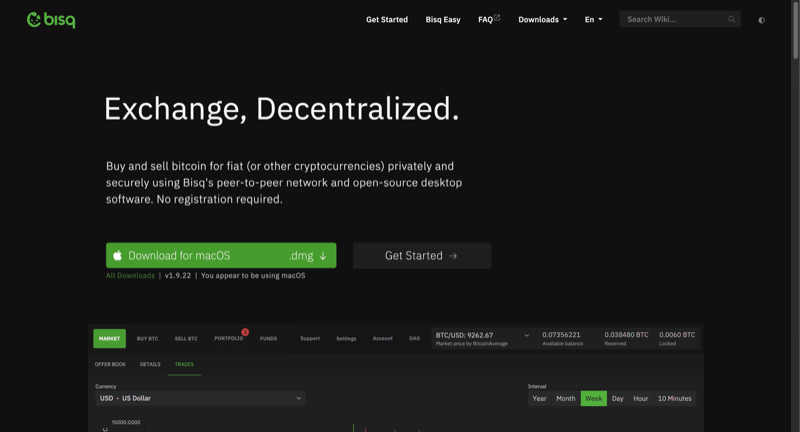Select the Month interval
Screen dimensions: 800x432
coord(565,398)
